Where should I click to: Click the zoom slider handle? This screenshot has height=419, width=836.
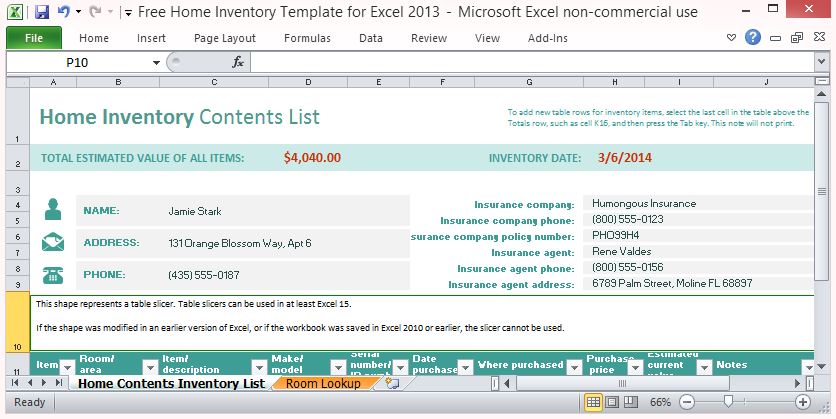(x=730, y=402)
